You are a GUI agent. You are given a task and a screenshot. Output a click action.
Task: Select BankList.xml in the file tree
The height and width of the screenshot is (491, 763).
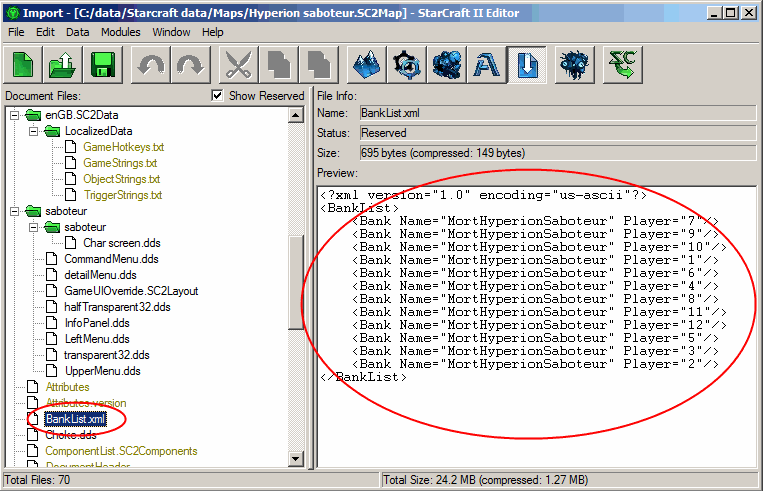75,419
